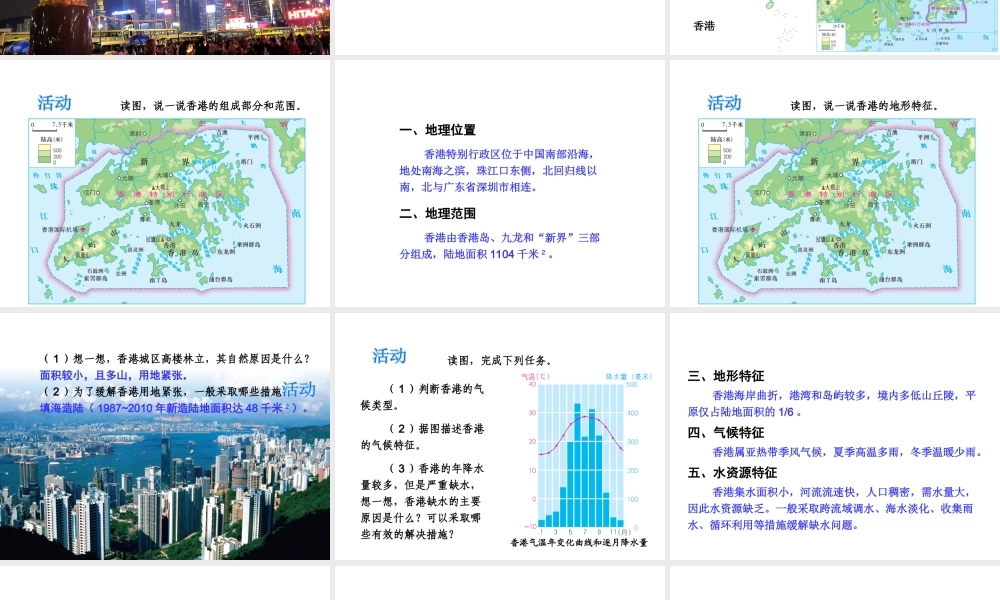This screenshot has height=600, width=1000.
Task: Select the heading 五、水资源特征
Action: click(732, 473)
